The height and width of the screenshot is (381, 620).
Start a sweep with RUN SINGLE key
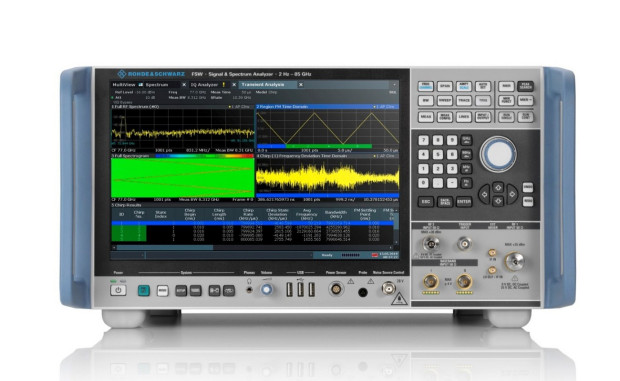(506, 117)
